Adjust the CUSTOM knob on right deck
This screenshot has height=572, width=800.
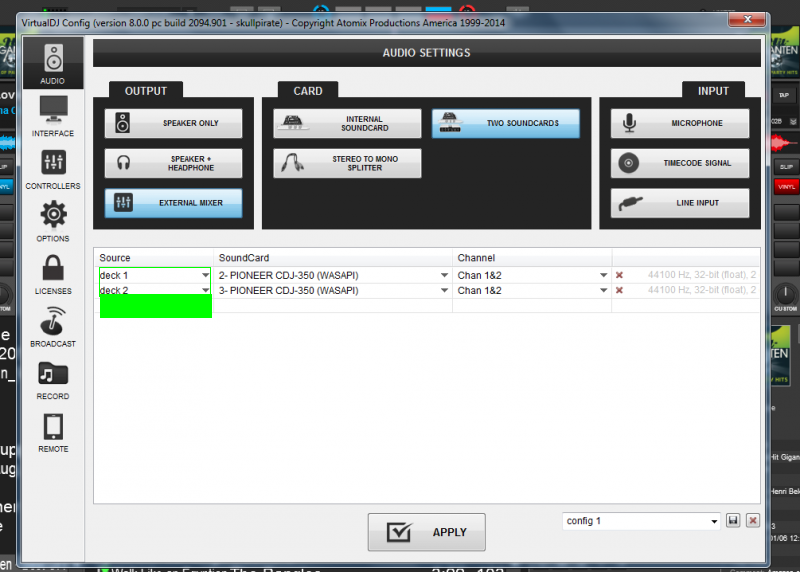[785, 294]
